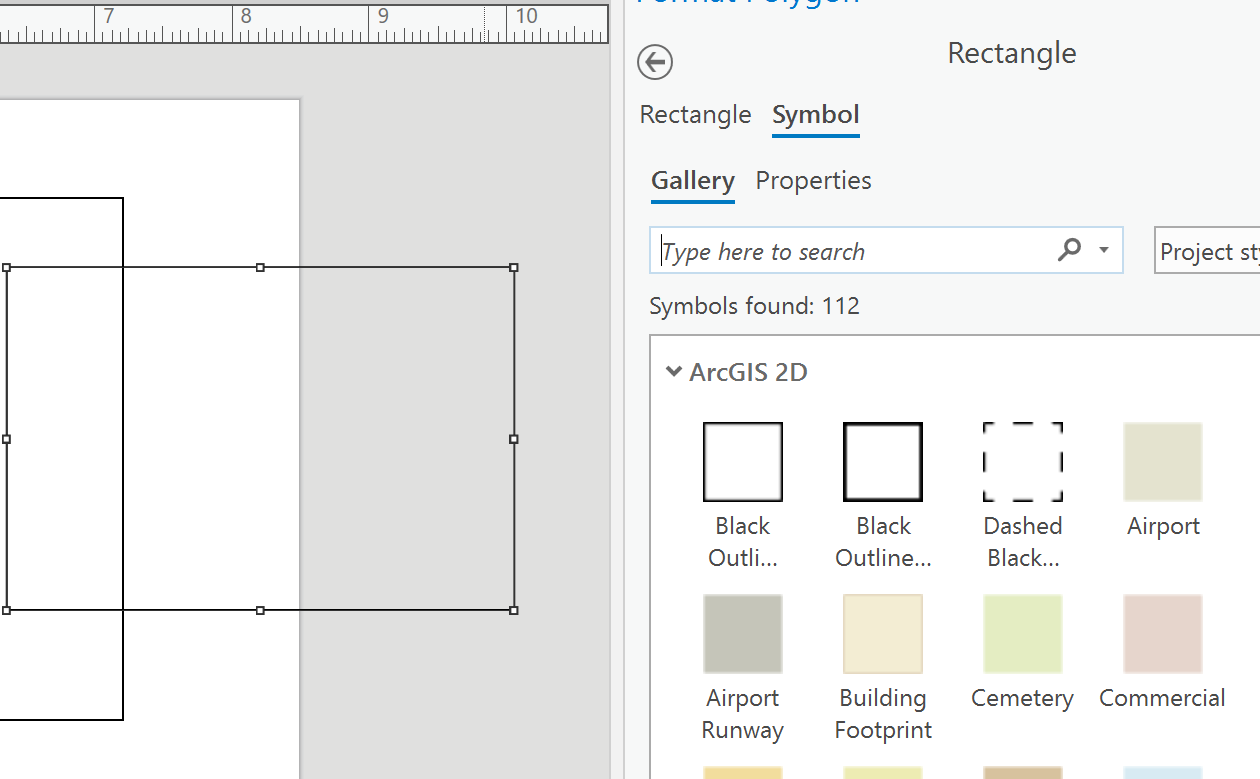
Task: Click the rectangle's right-middle resize handle
Action: [514, 439]
